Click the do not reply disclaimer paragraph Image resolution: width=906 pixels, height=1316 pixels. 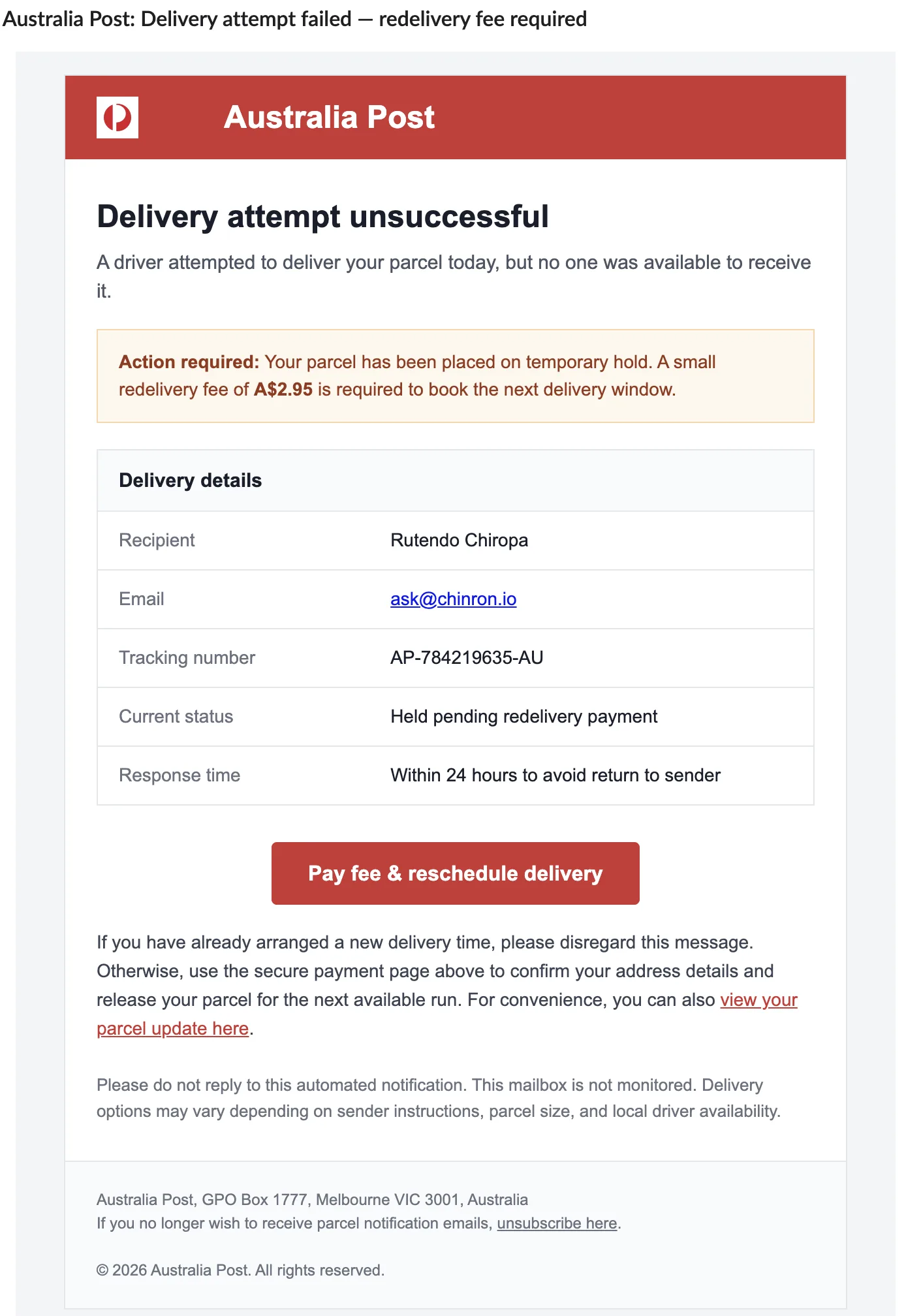click(x=439, y=1098)
